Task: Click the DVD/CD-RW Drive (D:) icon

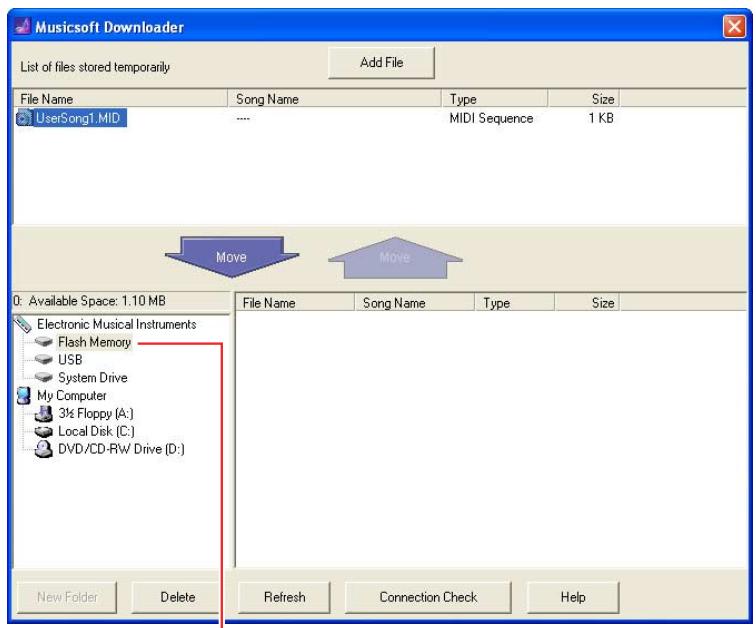Action: coord(44,449)
